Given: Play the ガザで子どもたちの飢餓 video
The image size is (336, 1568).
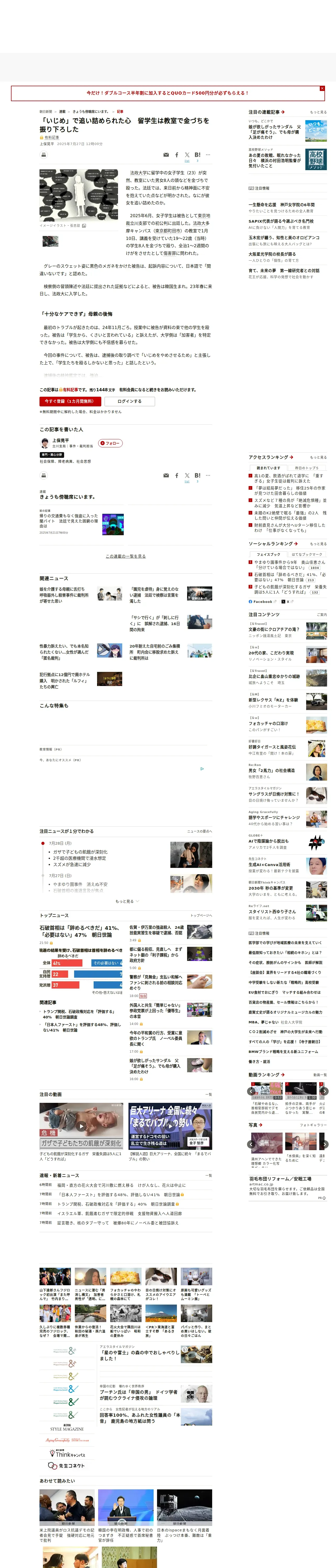Looking at the screenshot, I should click(x=81, y=1127).
